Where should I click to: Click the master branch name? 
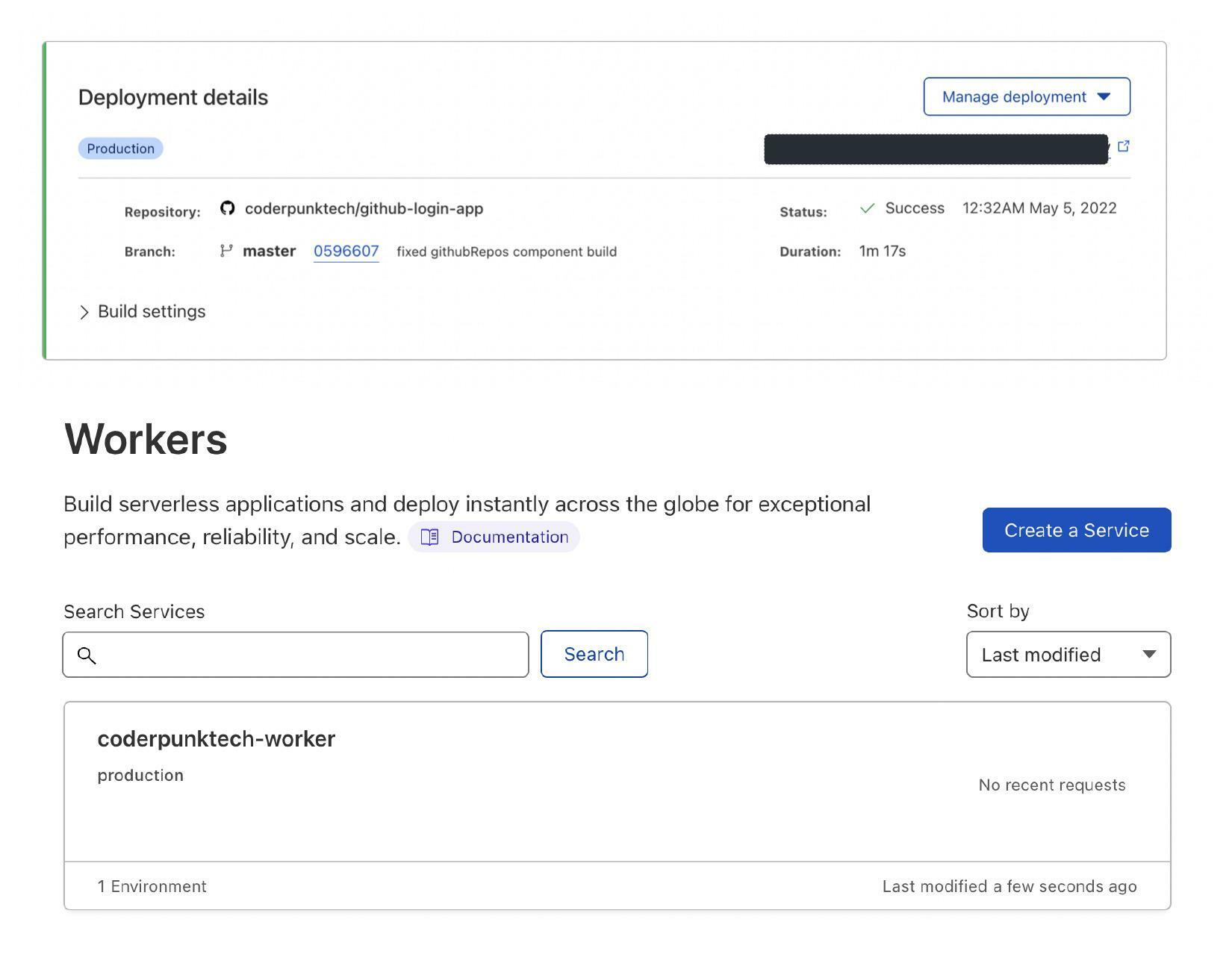pyautogui.click(x=269, y=252)
